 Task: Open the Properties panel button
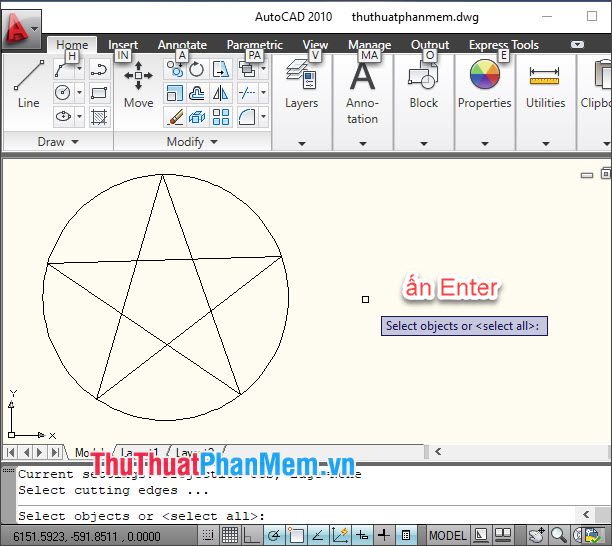coord(484,102)
